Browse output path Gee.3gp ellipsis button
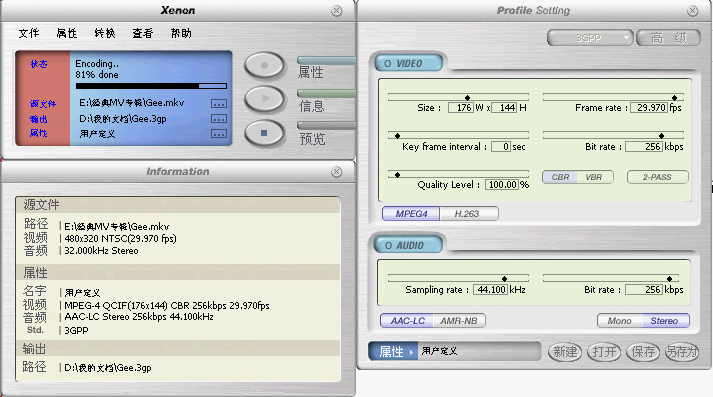713x397 pixels. pyautogui.click(x=219, y=119)
